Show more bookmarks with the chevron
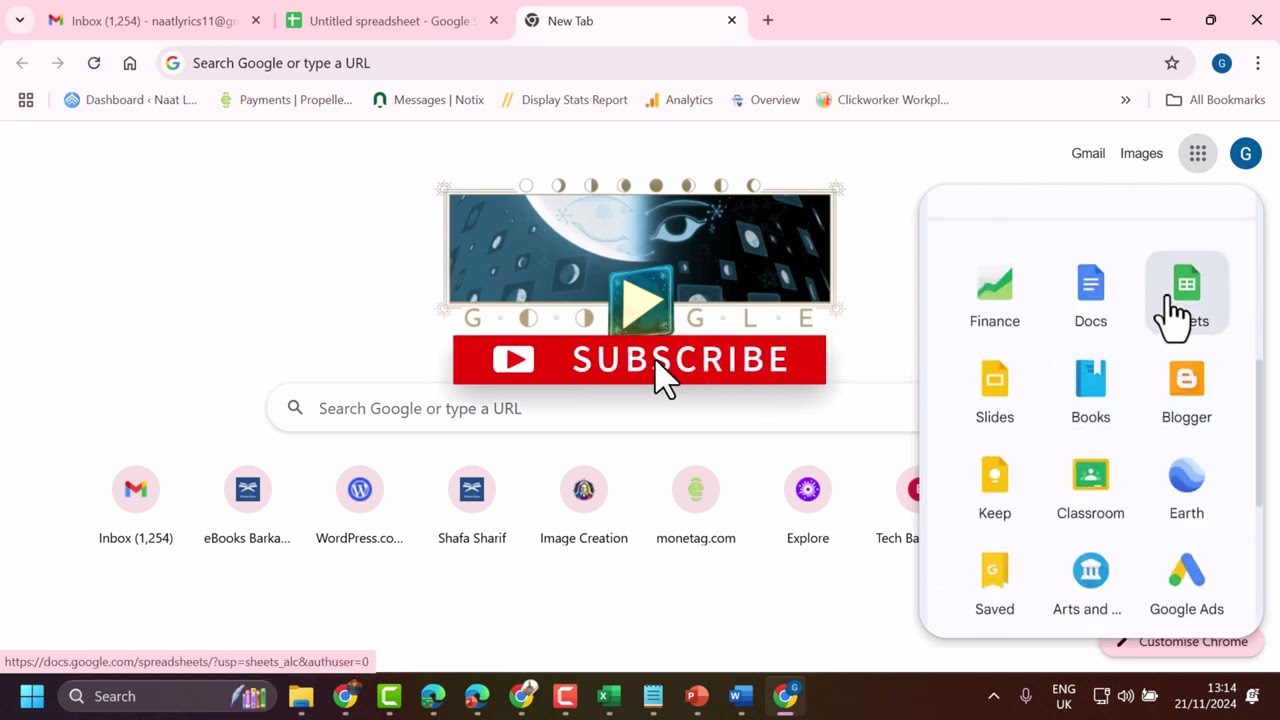Viewport: 1280px width, 720px height. pos(1126,100)
